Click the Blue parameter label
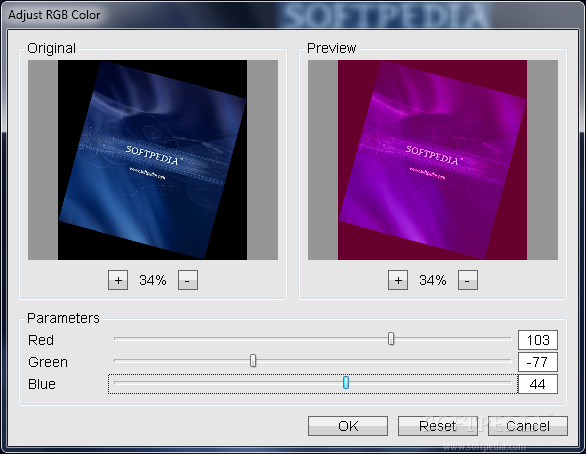The image size is (586, 454). tap(42, 384)
